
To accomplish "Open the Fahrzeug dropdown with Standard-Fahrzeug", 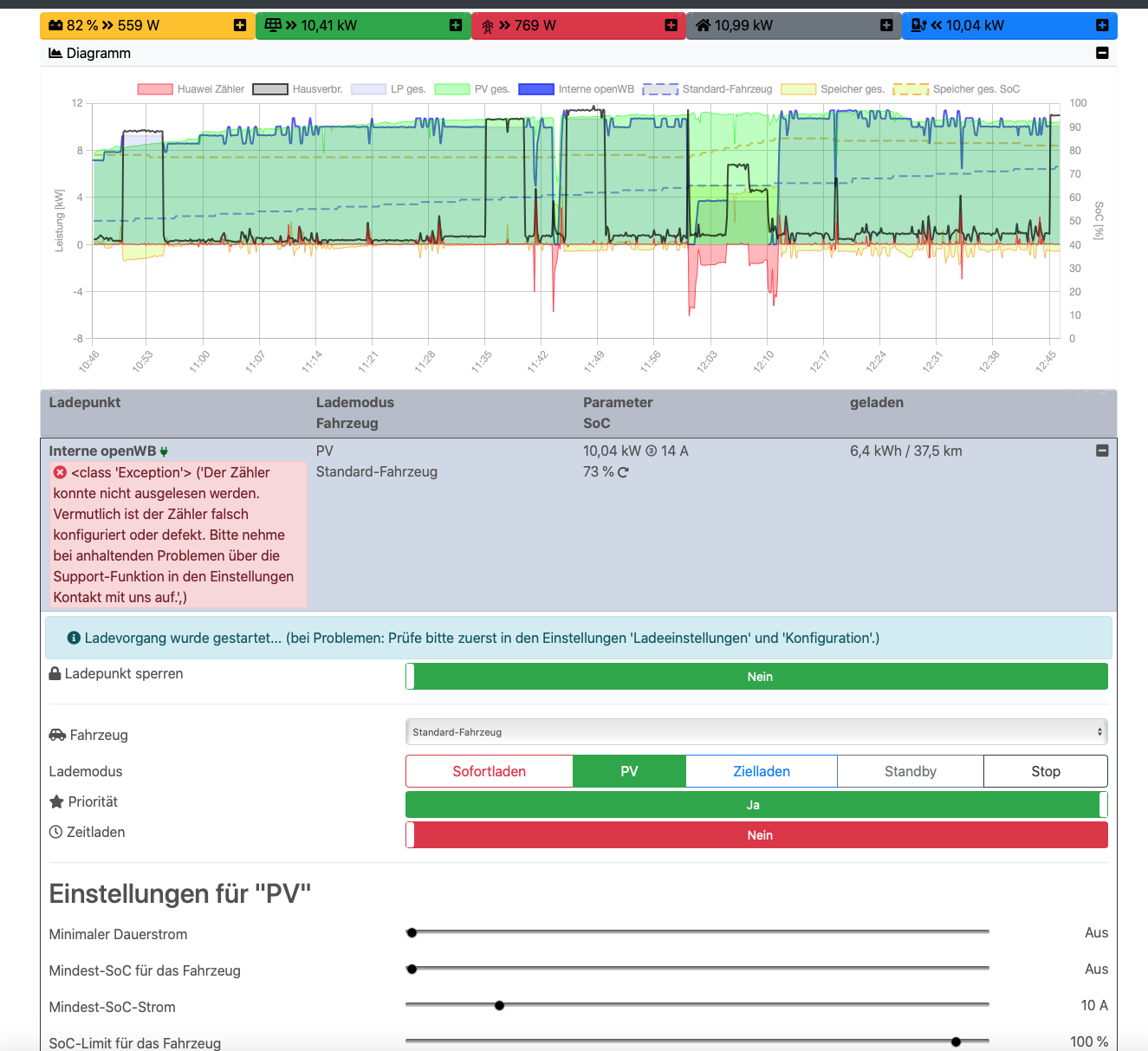I will click(756, 732).
